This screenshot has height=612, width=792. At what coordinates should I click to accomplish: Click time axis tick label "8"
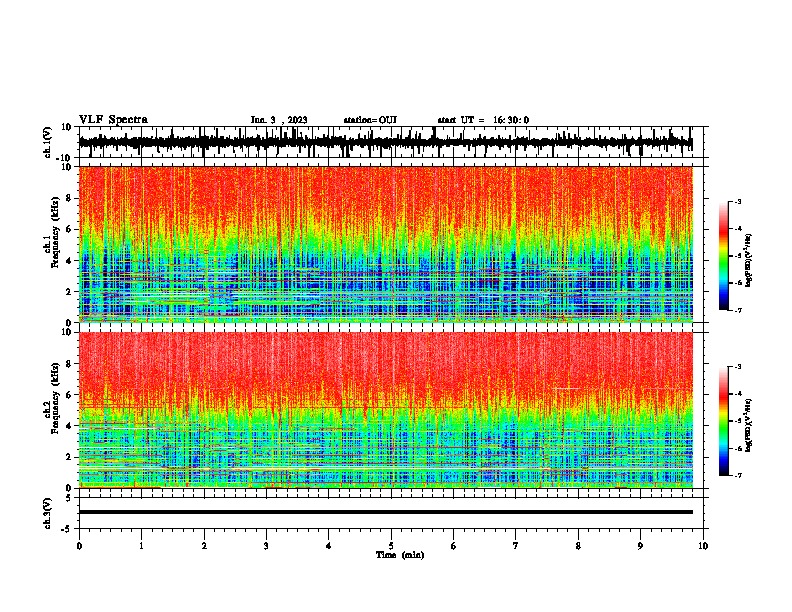(x=578, y=546)
